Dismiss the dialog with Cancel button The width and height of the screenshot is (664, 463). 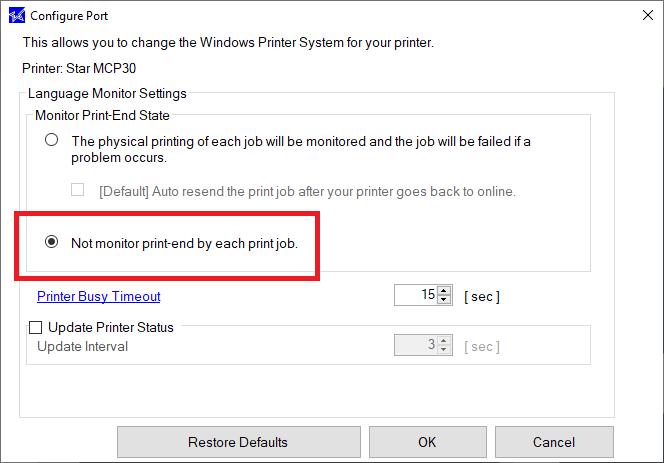click(x=554, y=442)
